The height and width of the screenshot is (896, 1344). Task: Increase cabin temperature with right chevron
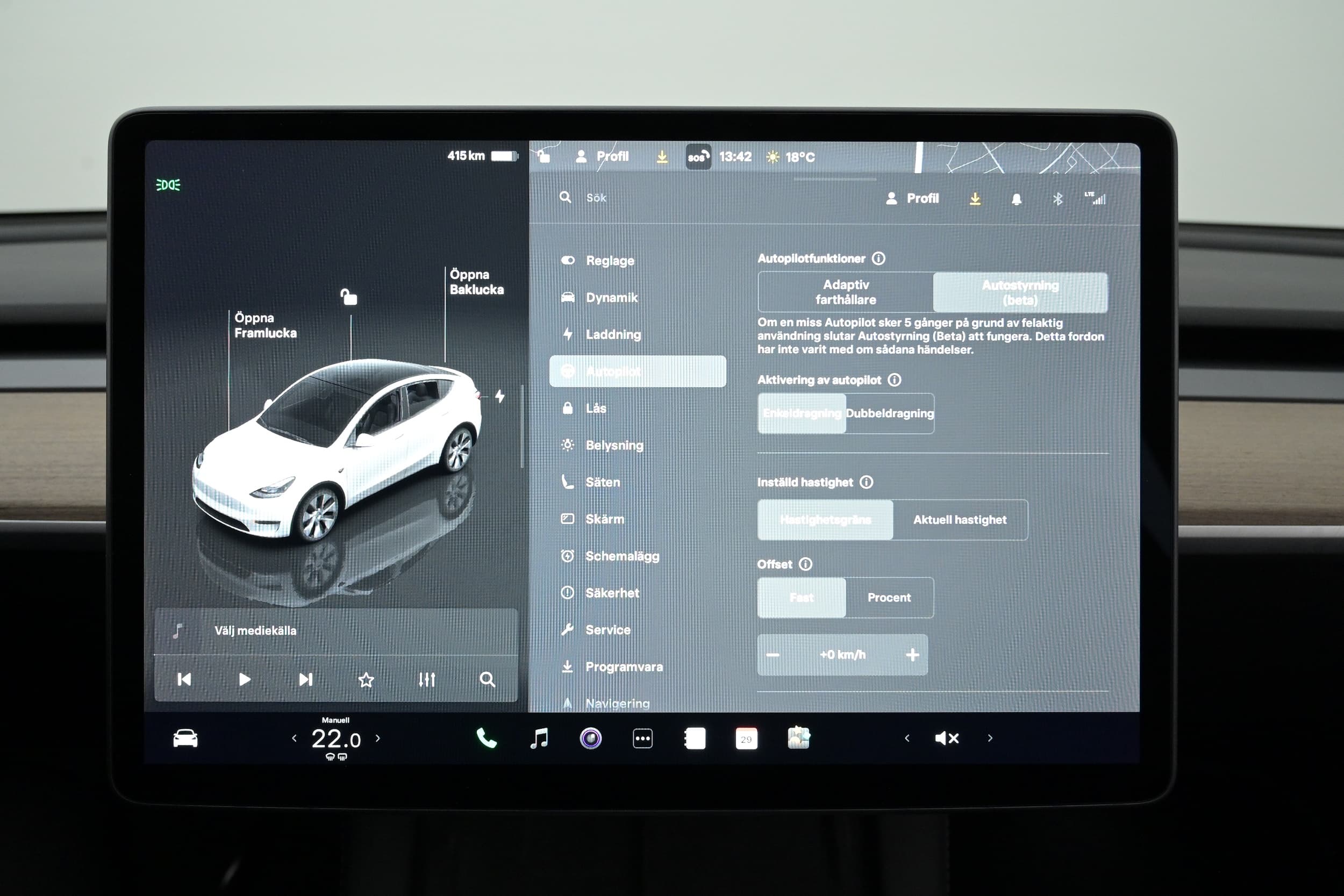coord(378,738)
